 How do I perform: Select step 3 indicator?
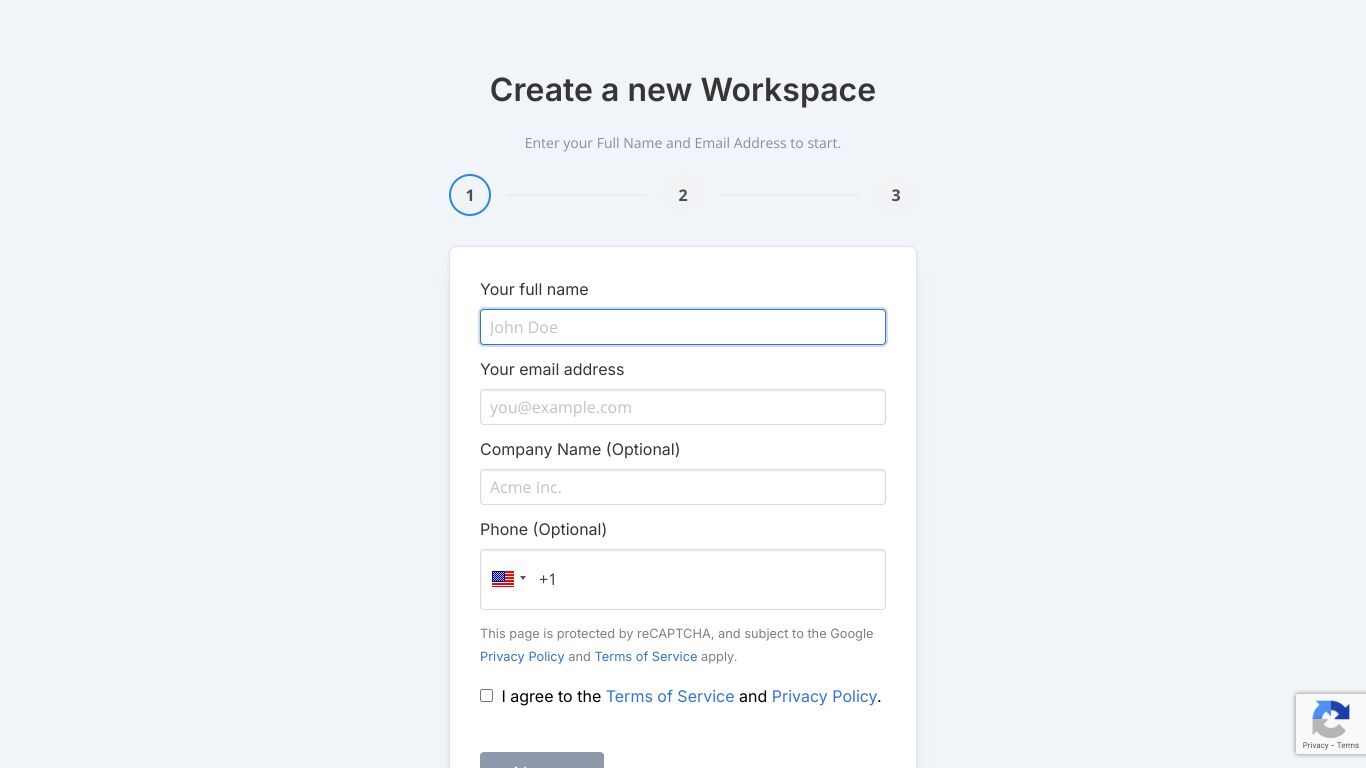[x=896, y=195]
